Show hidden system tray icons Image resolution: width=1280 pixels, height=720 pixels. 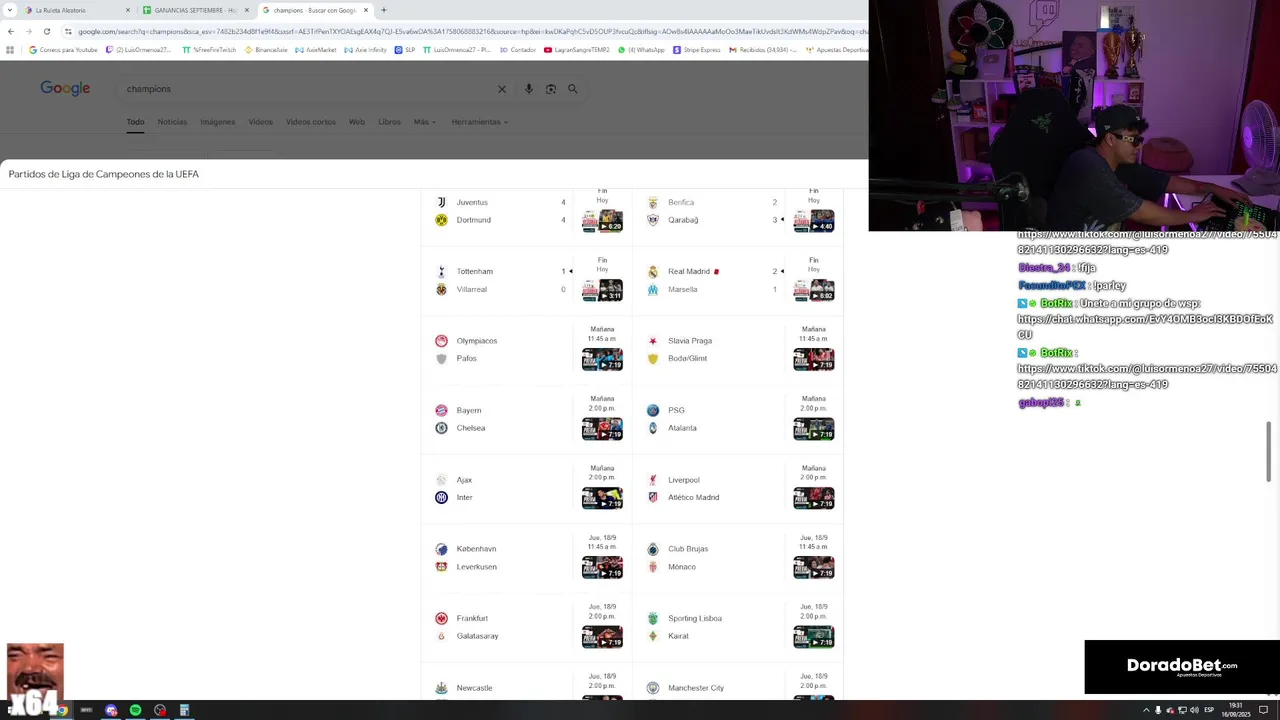tap(1146, 710)
